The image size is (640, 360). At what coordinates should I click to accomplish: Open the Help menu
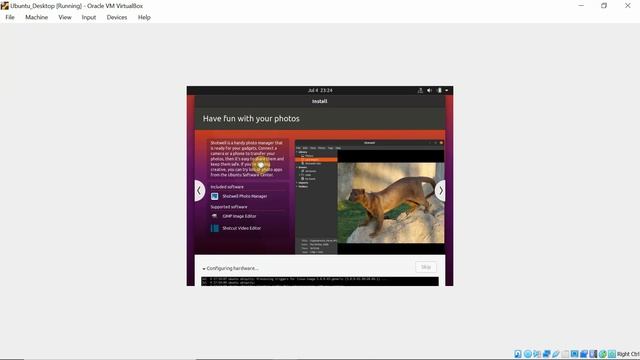(144, 17)
